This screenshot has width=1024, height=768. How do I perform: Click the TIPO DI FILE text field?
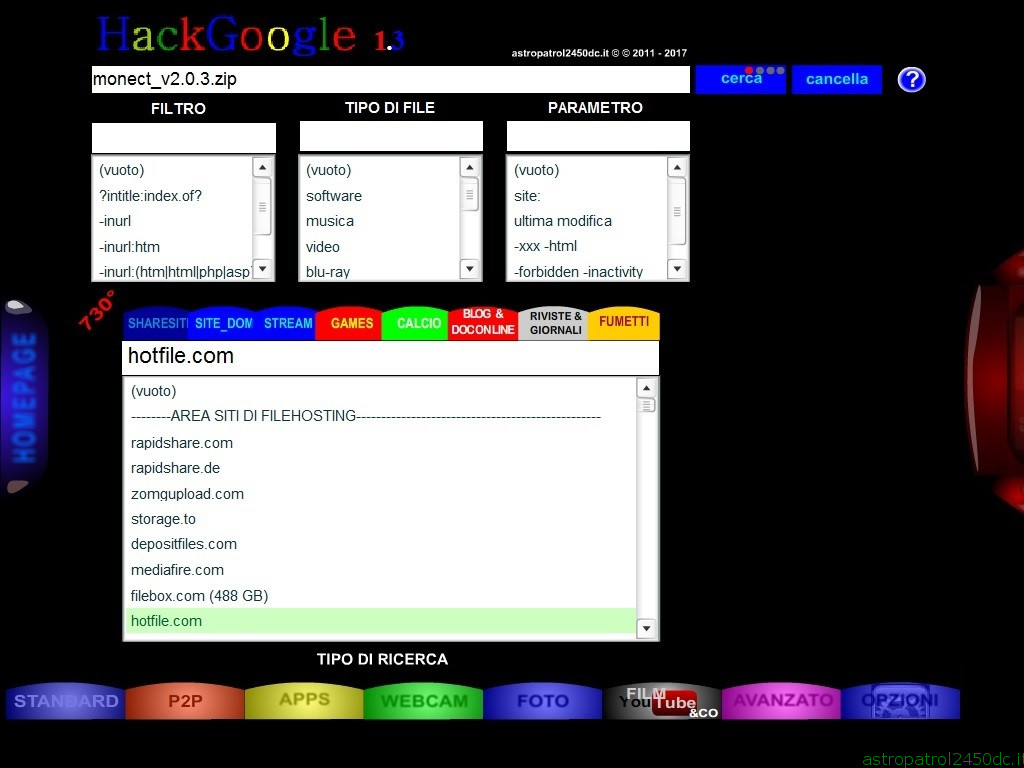click(x=391, y=136)
